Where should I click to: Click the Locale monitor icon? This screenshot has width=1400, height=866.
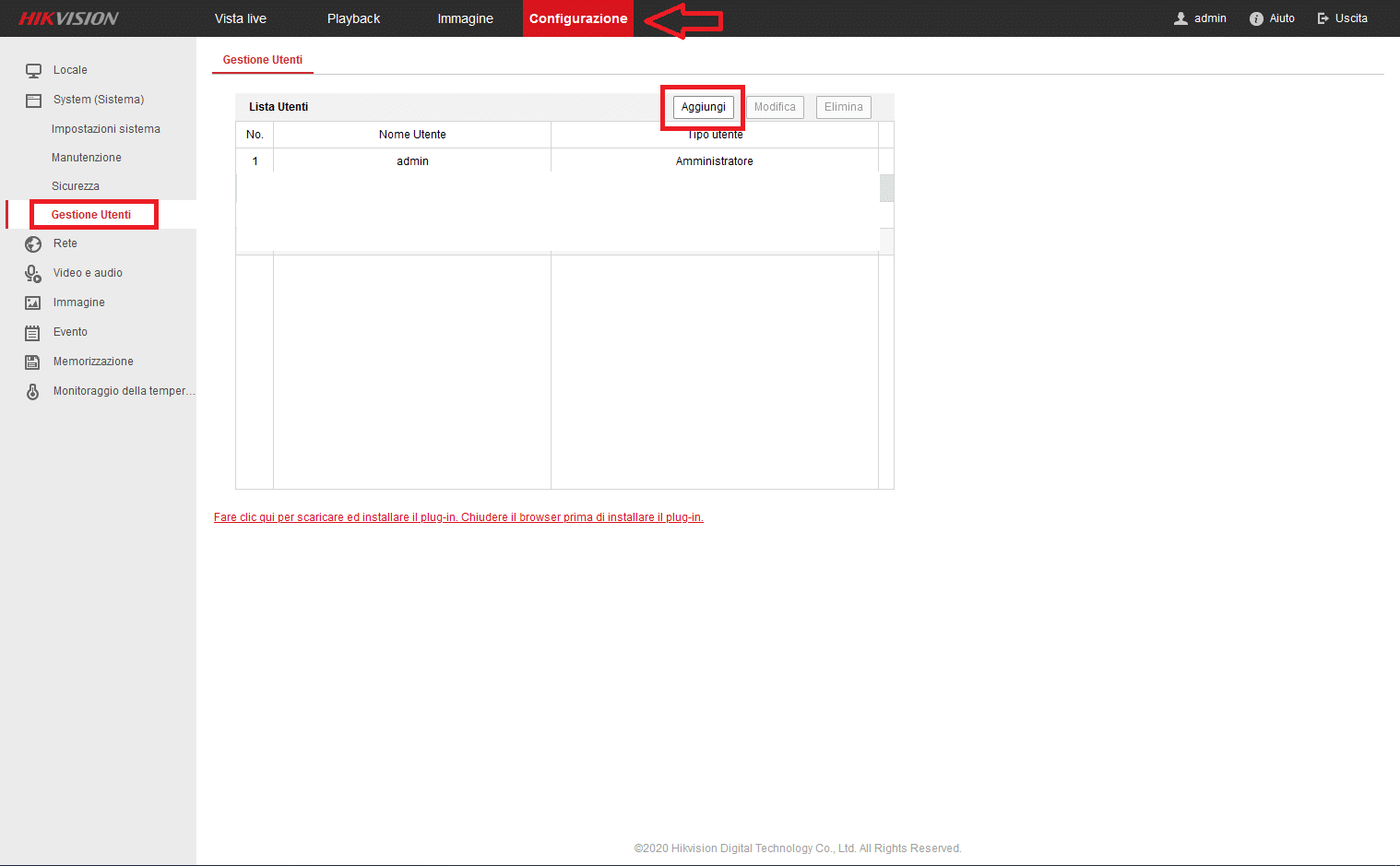pyautogui.click(x=33, y=70)
